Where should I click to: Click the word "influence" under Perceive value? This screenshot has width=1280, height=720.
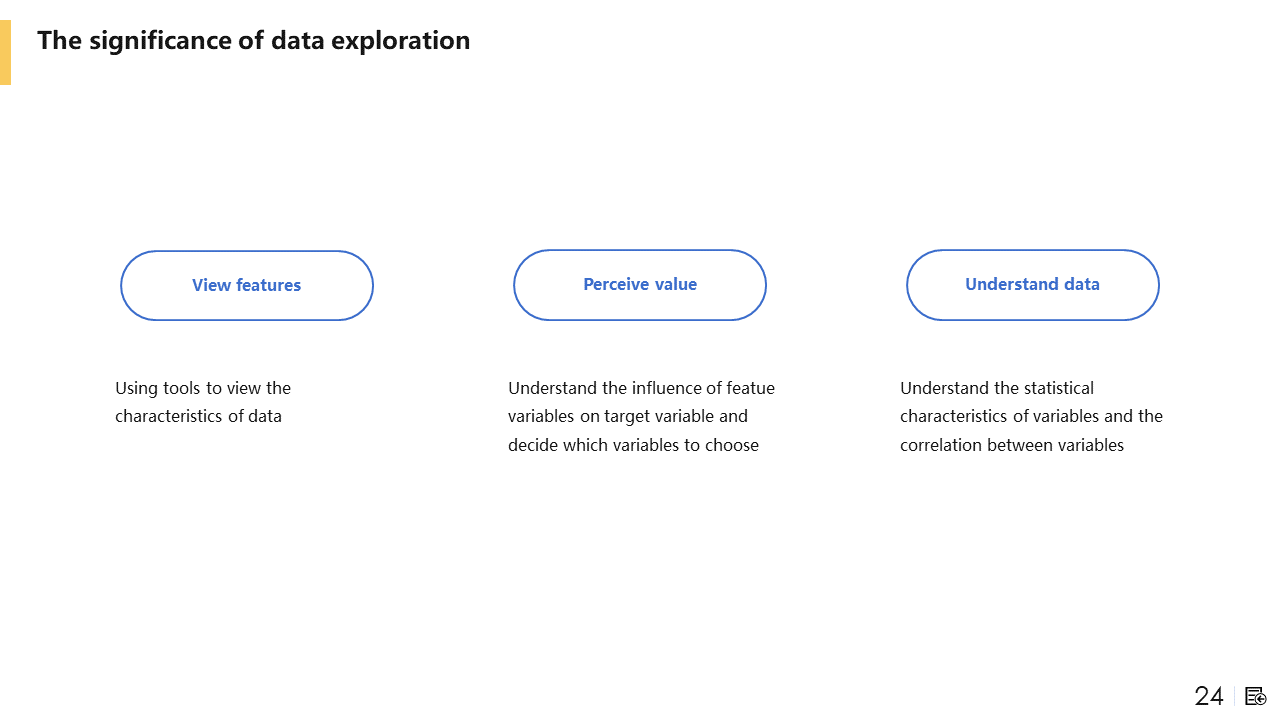click(x=666, y=388)
